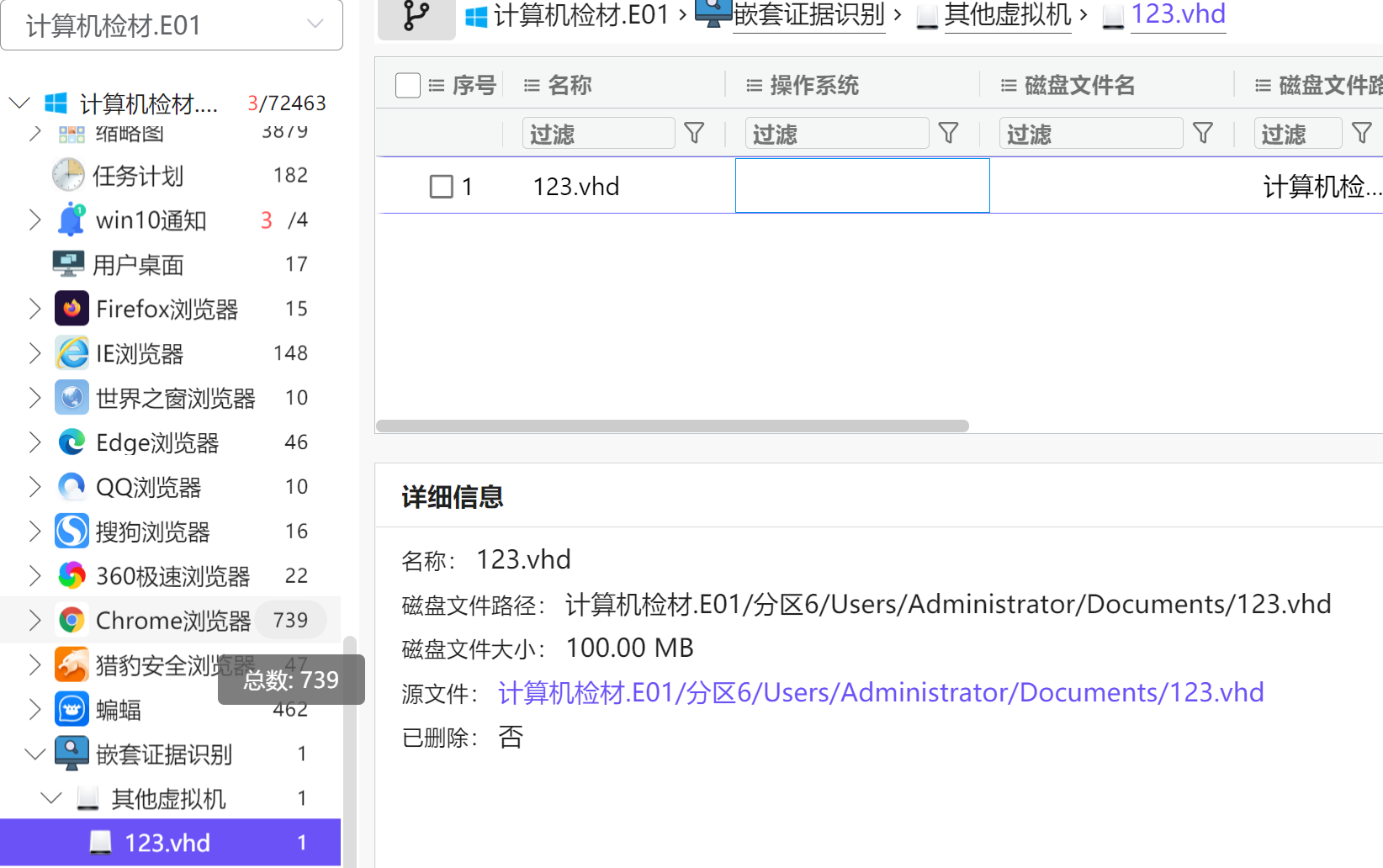This screenshot has width=1383, height=868.
Task: Click the 搜狗浏览器 icon in tree
Action: 72,532
